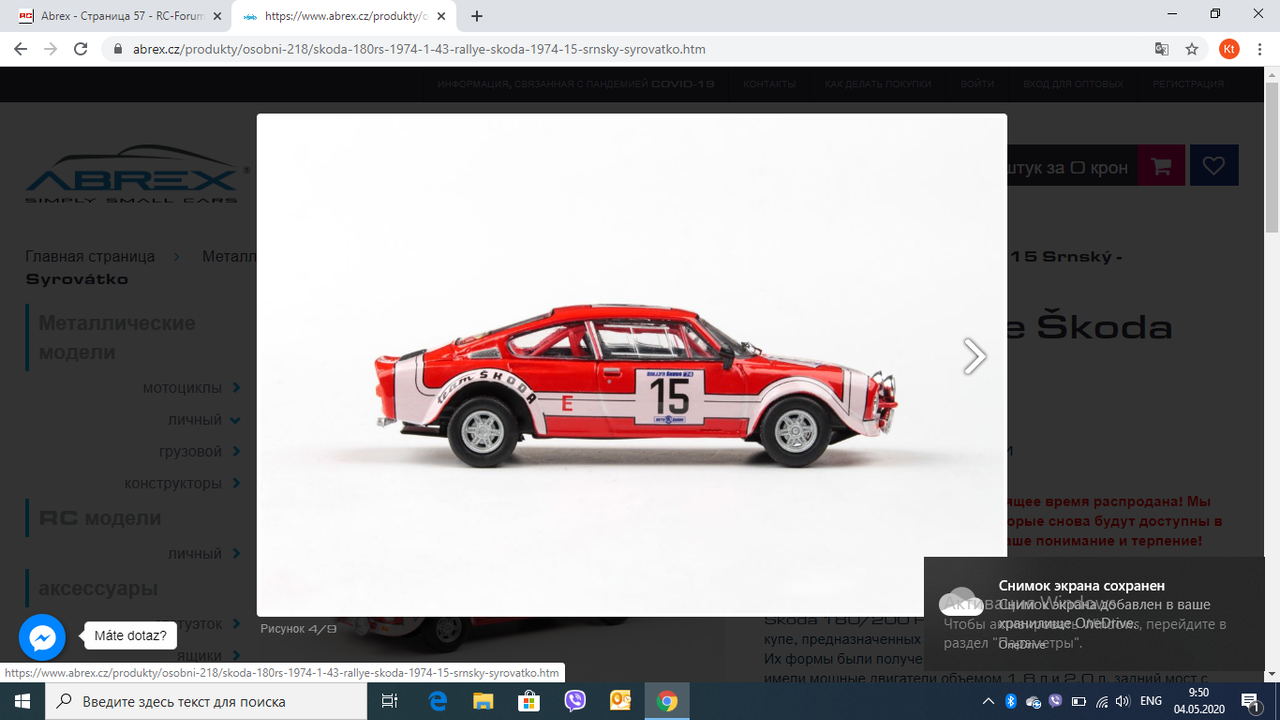This screenshot has width=1280, height=720.
Task: Close the RC-Forum tab
Action: coord(217,16)
